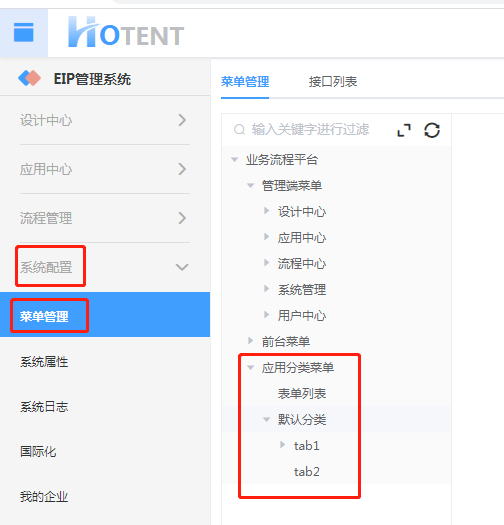
Task: Click the EIP管理系统 diamond icon
Action: pos(29,78)
